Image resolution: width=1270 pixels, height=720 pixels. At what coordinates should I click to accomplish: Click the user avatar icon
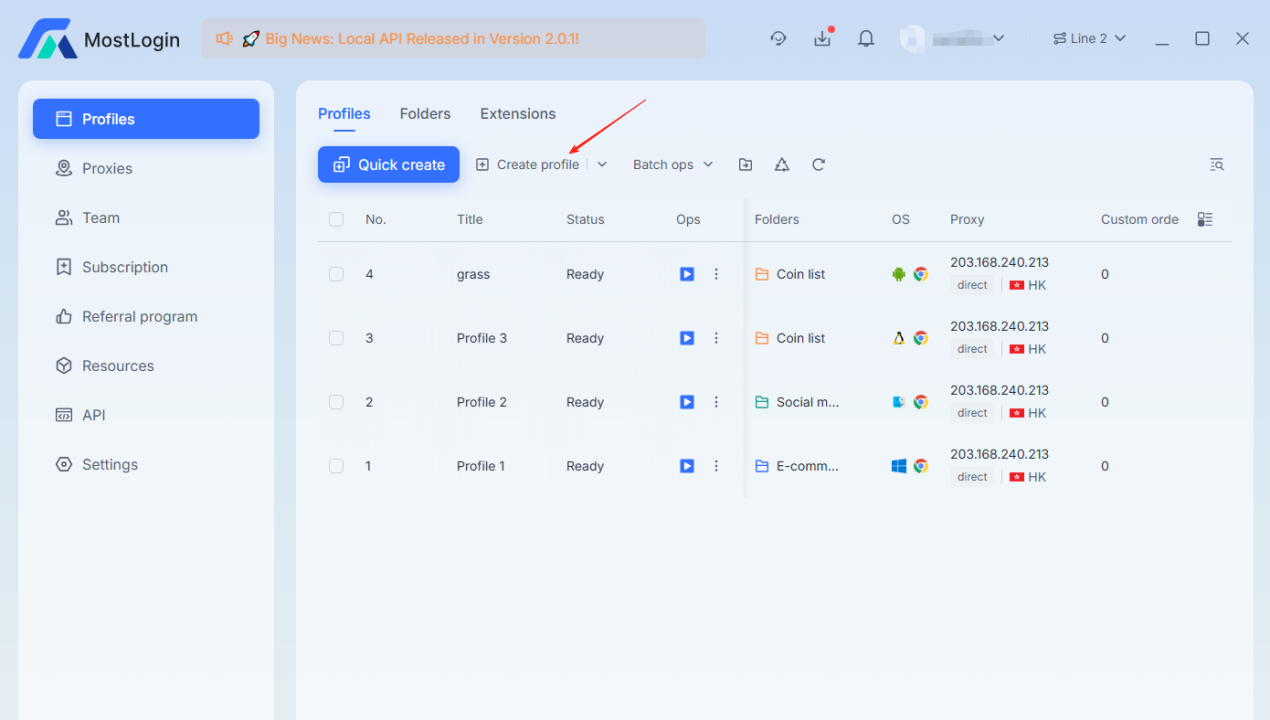pos(912,38)
